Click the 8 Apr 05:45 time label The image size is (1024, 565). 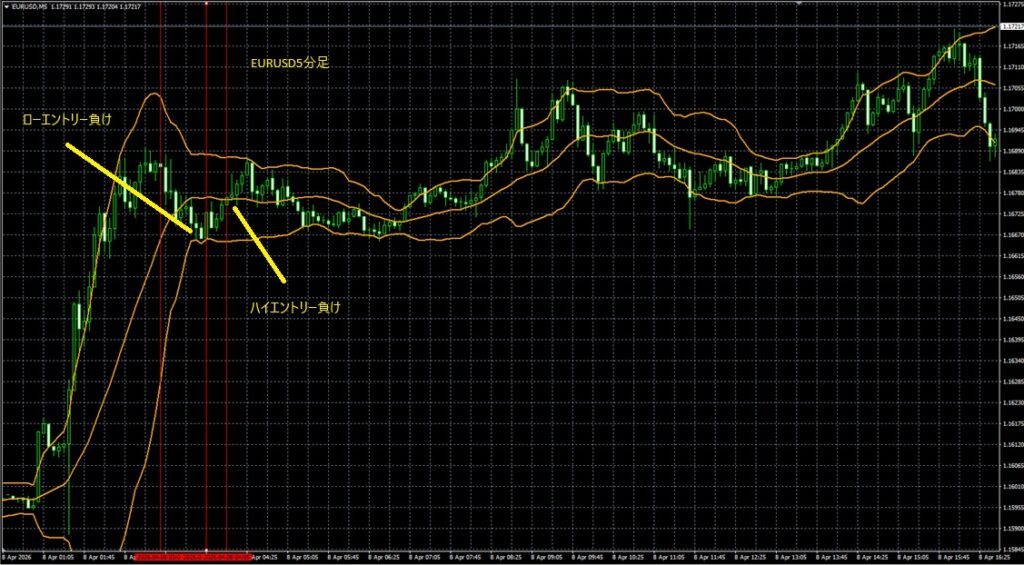click(344, 558)
